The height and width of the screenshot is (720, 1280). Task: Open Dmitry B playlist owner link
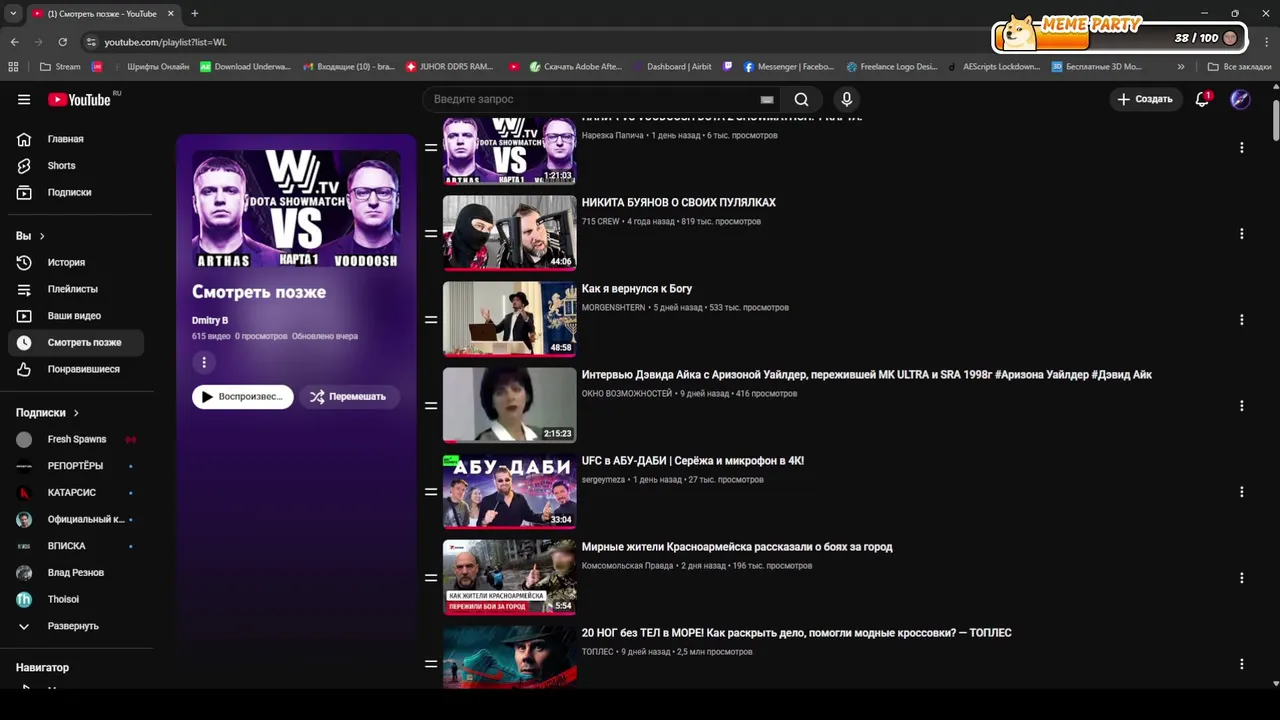pos(210,320)
